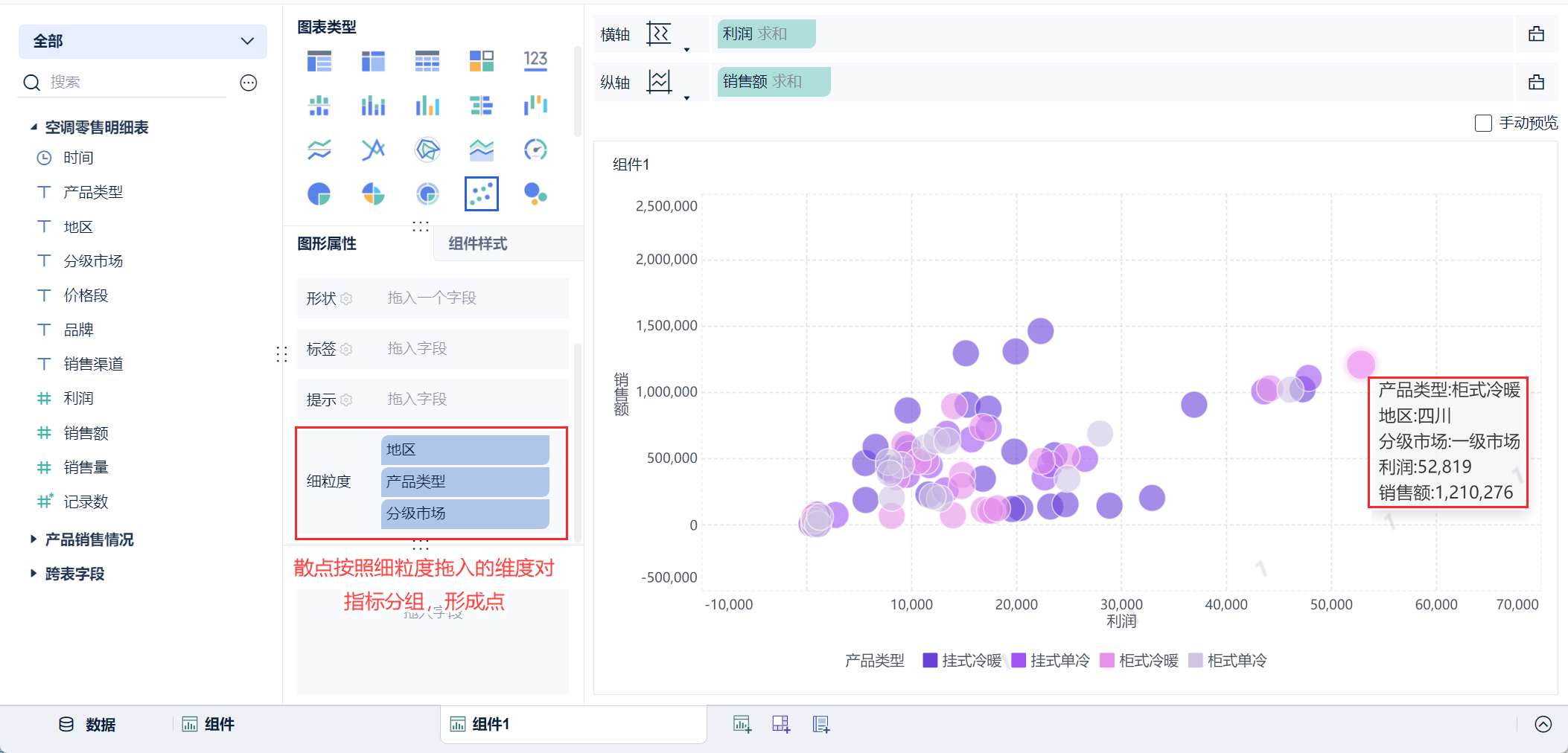
Task: Click the 挂式冷暖 legend color swatch
Action: point(930,660)
